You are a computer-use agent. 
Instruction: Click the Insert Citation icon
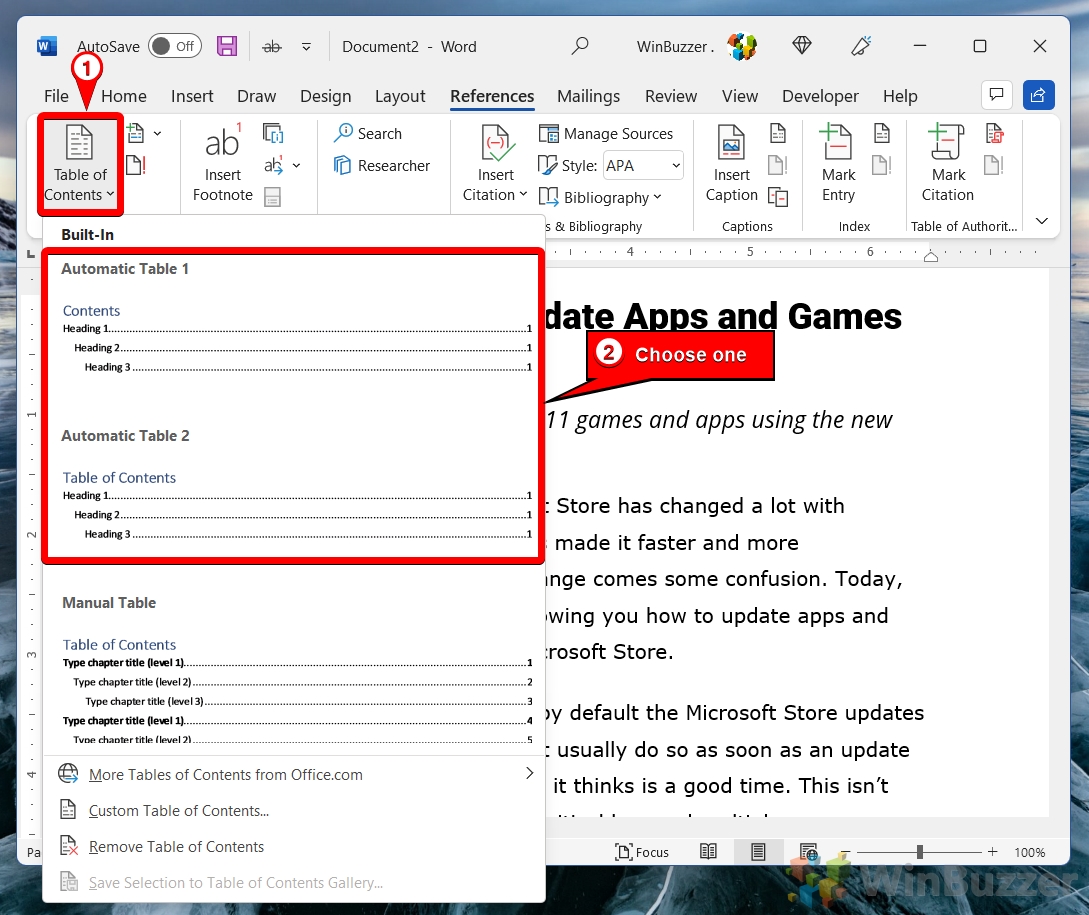(496, 146)
